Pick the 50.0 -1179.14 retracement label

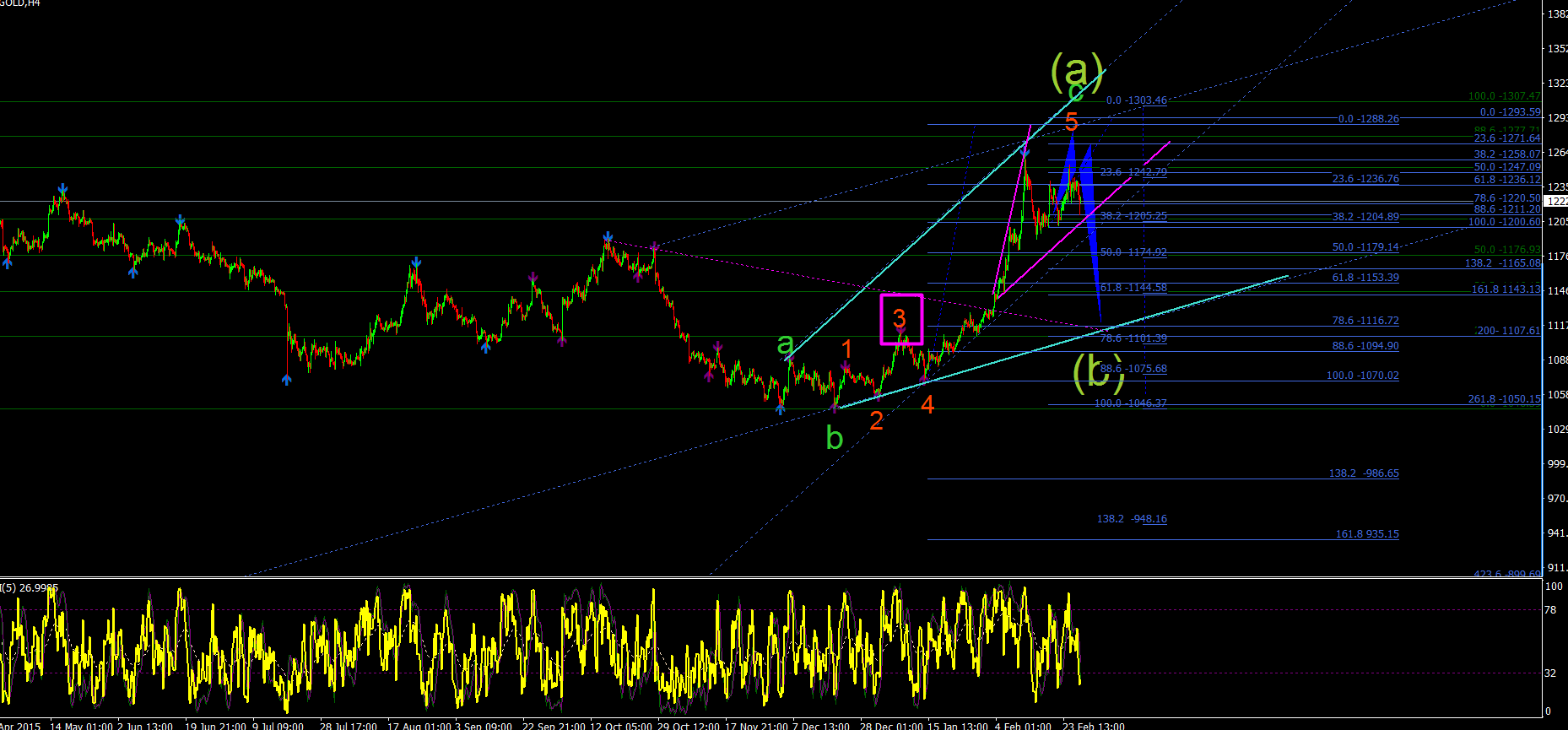1365,247
